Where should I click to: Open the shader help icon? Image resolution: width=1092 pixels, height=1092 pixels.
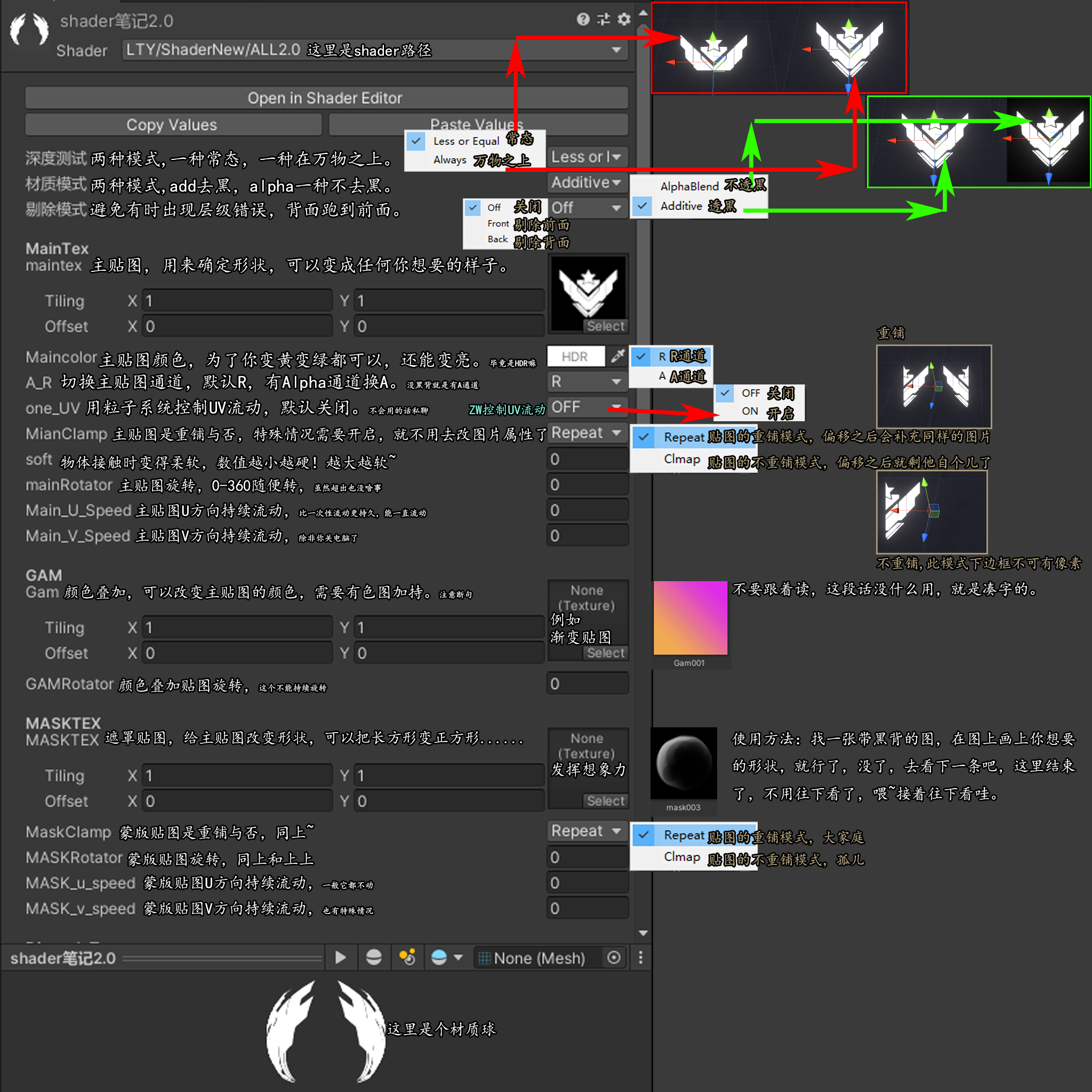click(x=583, y=20)
